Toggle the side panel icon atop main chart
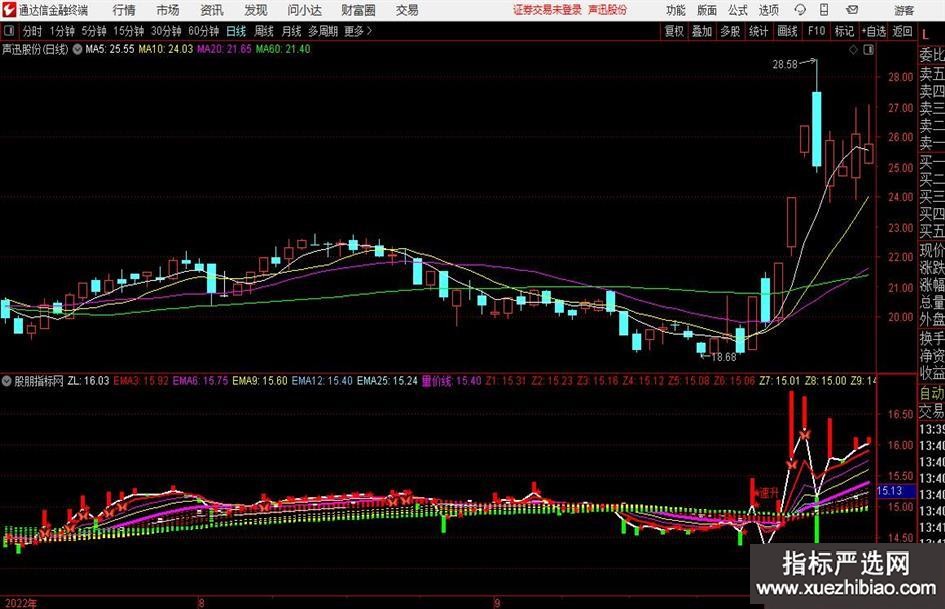 pyautogui.click(x=868, y=50)
